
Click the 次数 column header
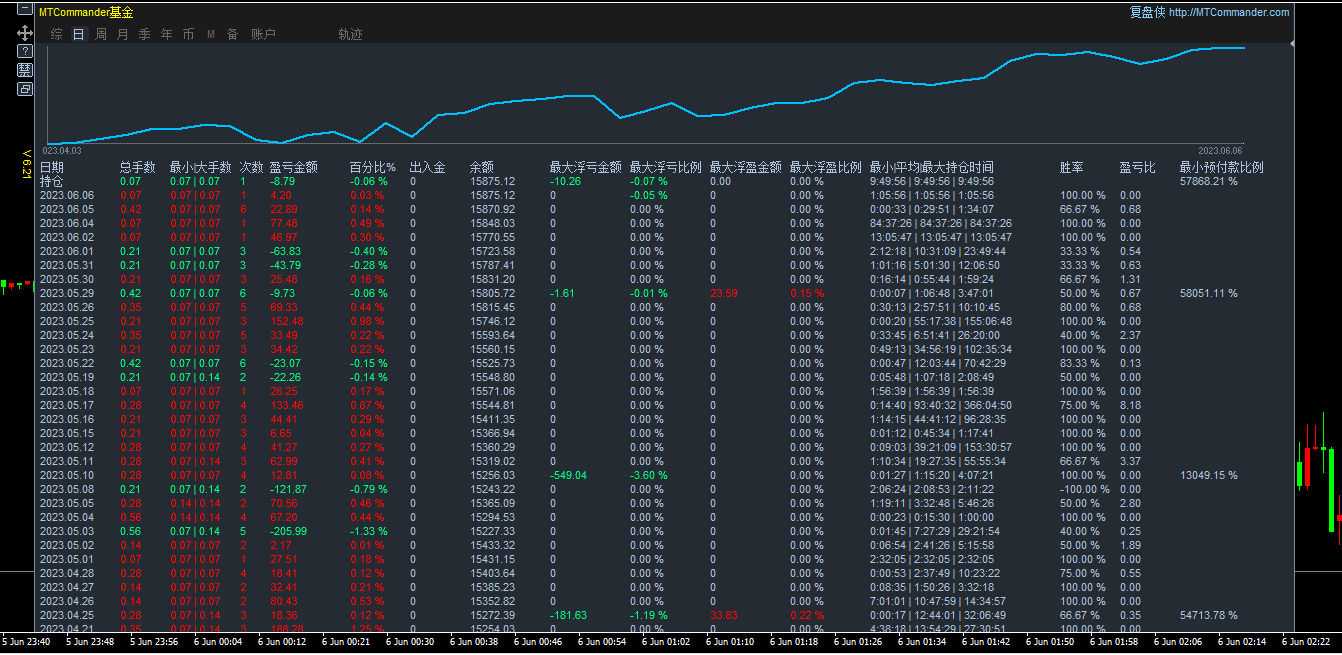coord(251,168)
